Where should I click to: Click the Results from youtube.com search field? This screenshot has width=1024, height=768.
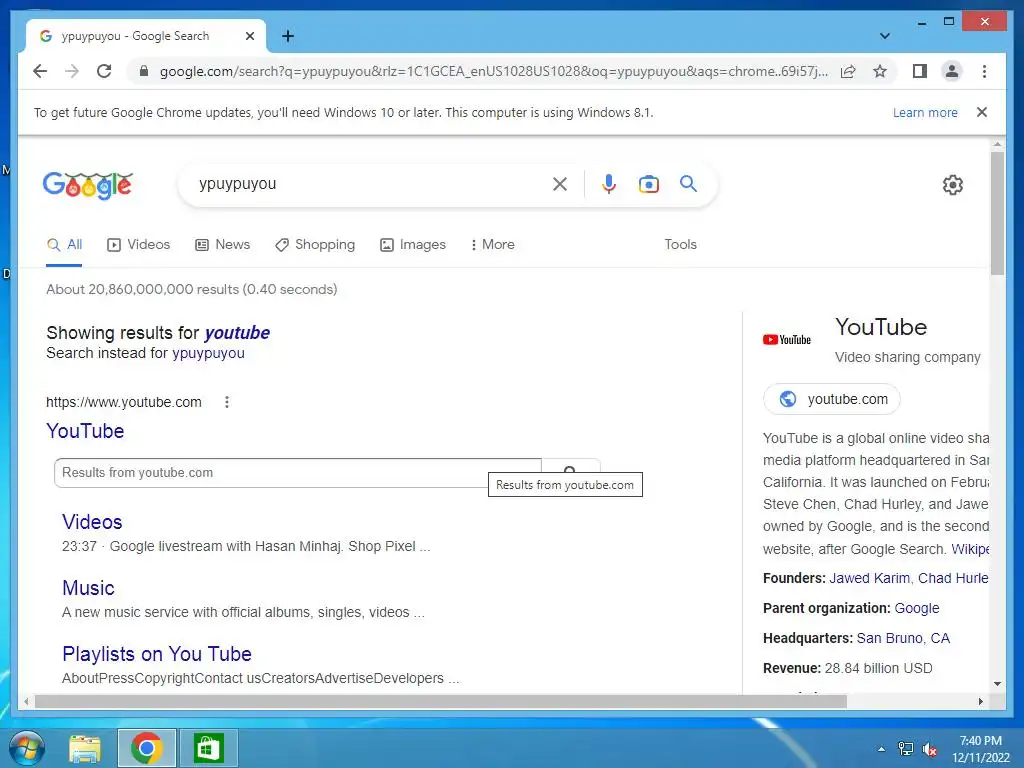298,473
